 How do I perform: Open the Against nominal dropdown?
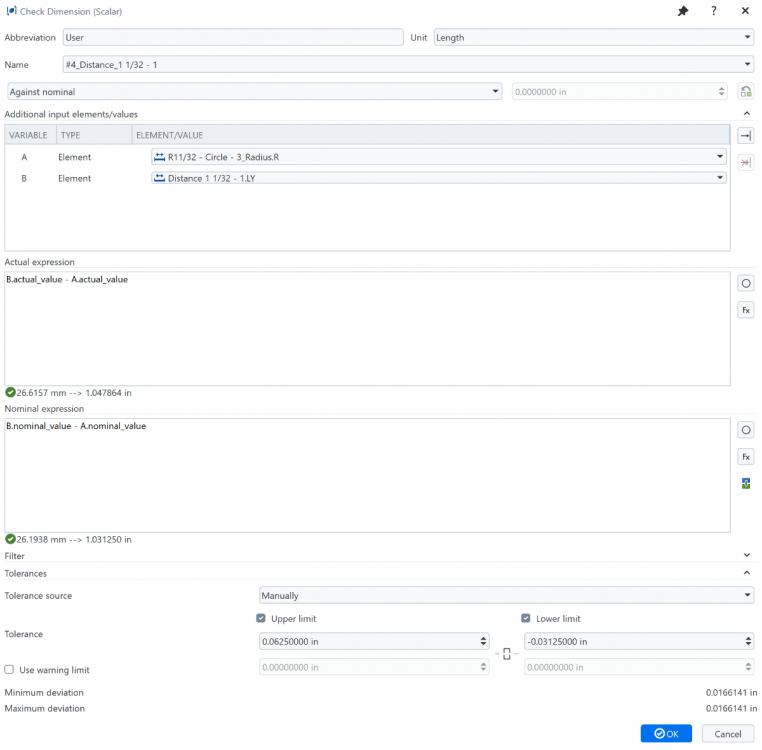pos(254,92)
